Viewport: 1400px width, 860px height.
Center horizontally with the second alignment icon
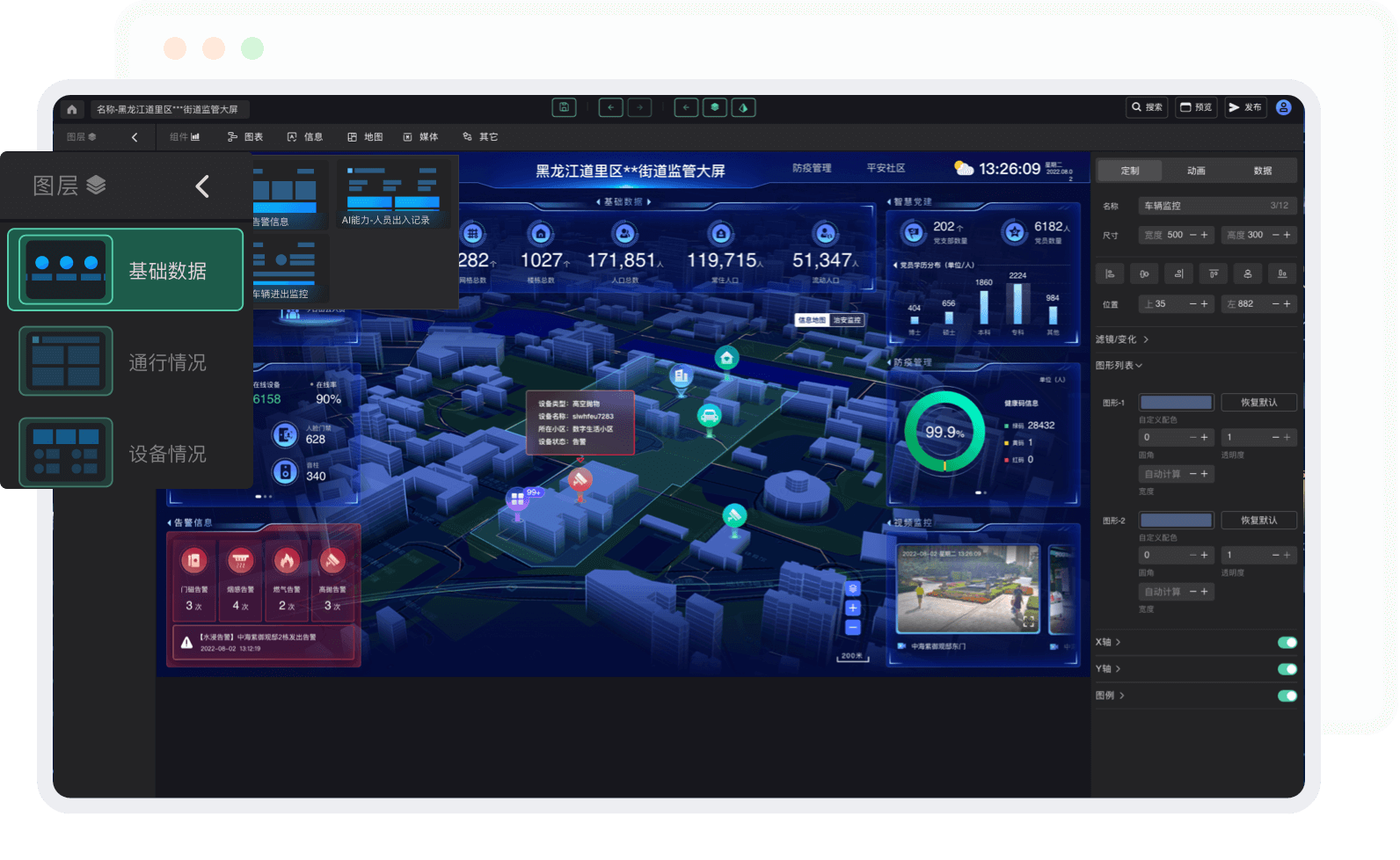pos(1144,273)
